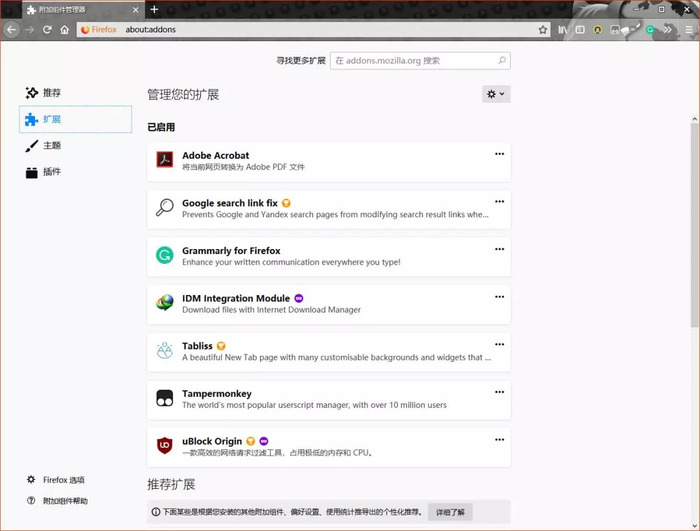This screenshot has height=531, width=700.
Task: Click the IDM Integration Module icon
Action: pyautogui.click(x=165, y=302)
